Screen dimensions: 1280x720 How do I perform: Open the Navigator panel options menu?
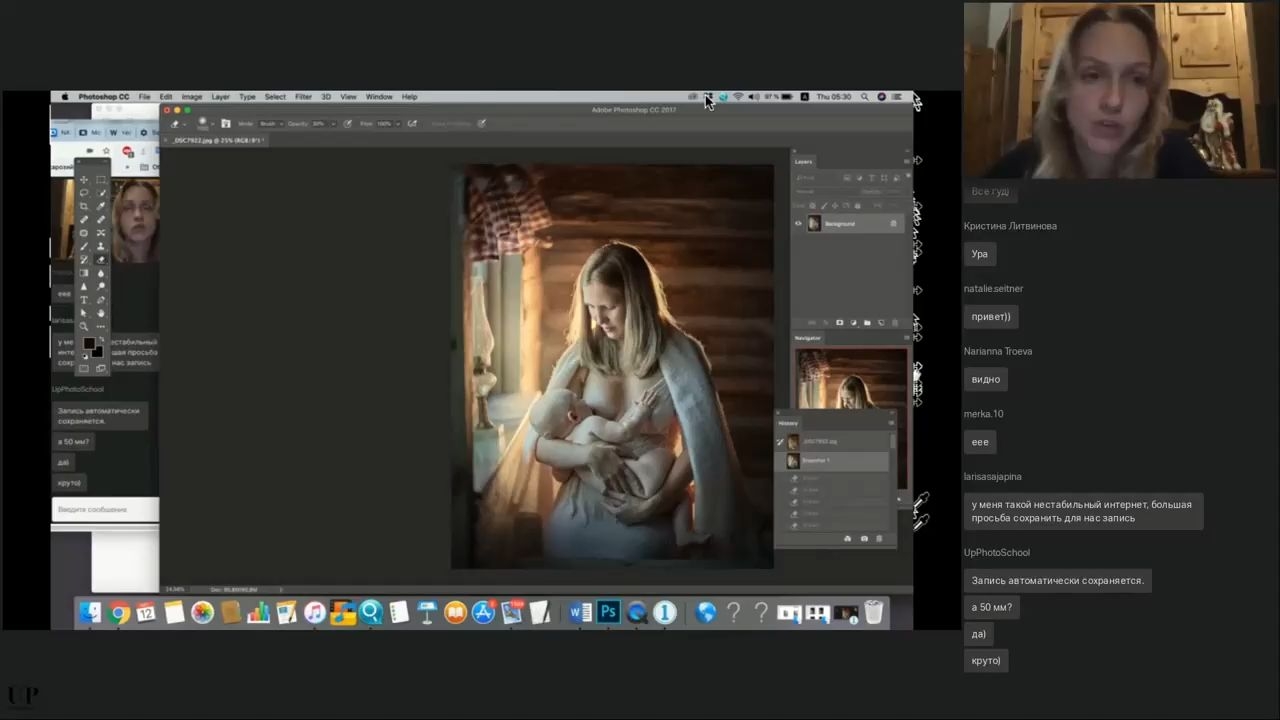coord(906,338)
